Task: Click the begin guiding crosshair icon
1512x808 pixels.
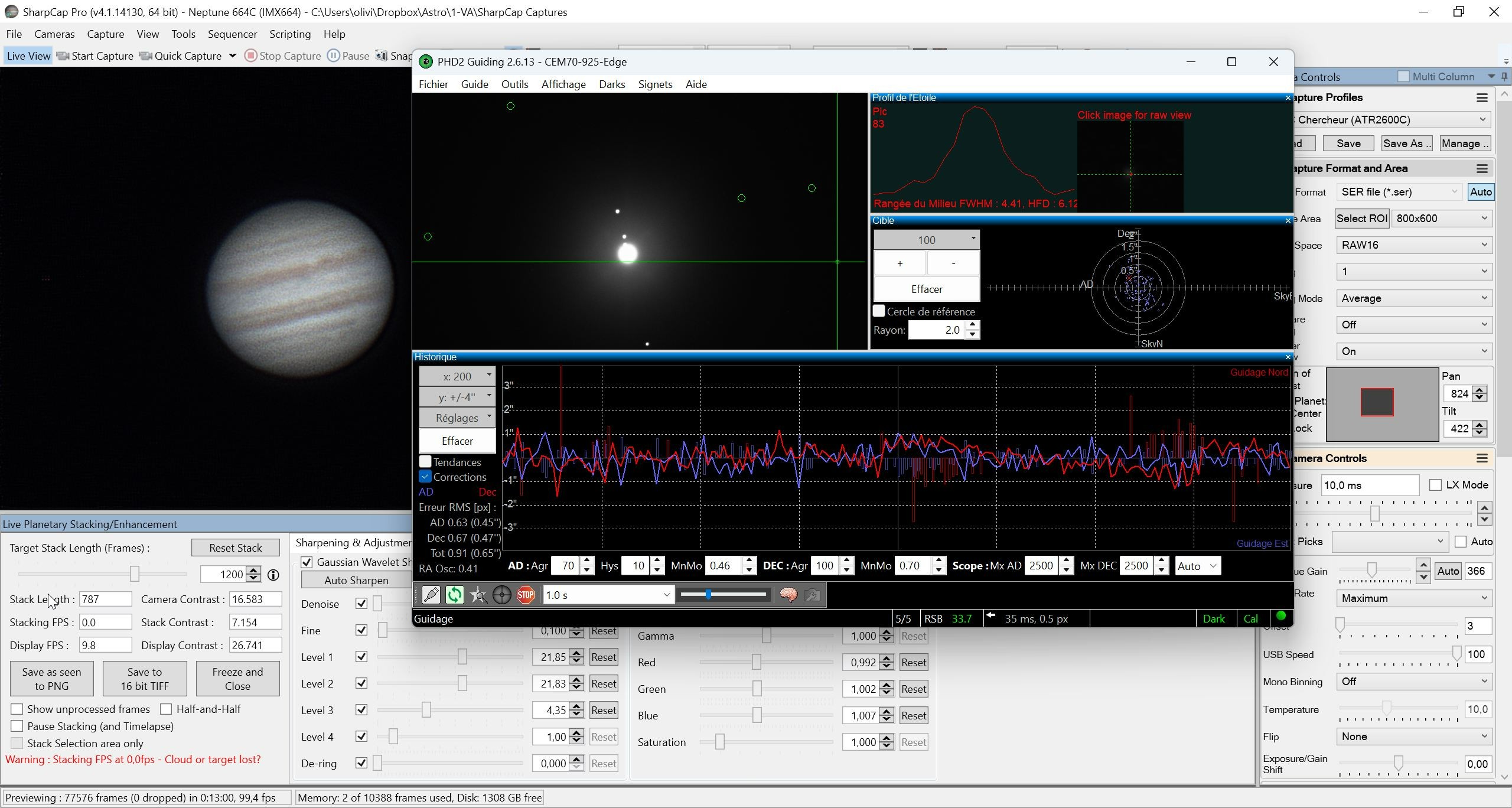Action: coord(501,595)
